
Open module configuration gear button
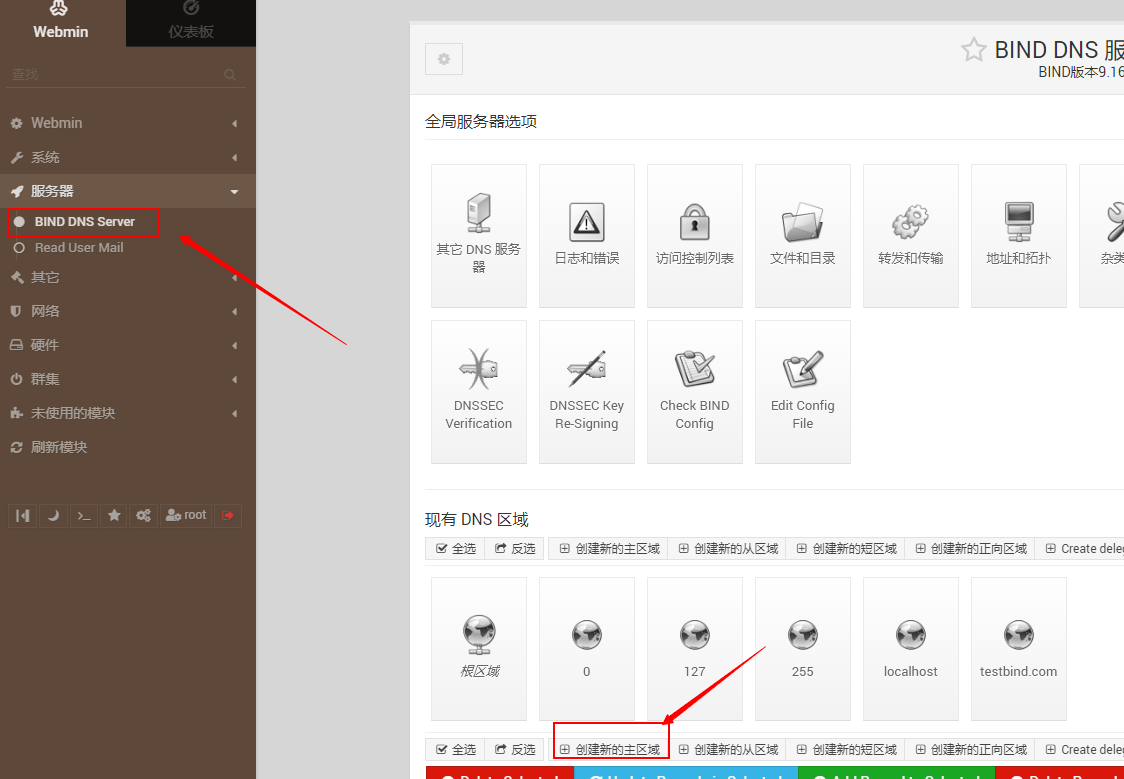coord(444,59)
